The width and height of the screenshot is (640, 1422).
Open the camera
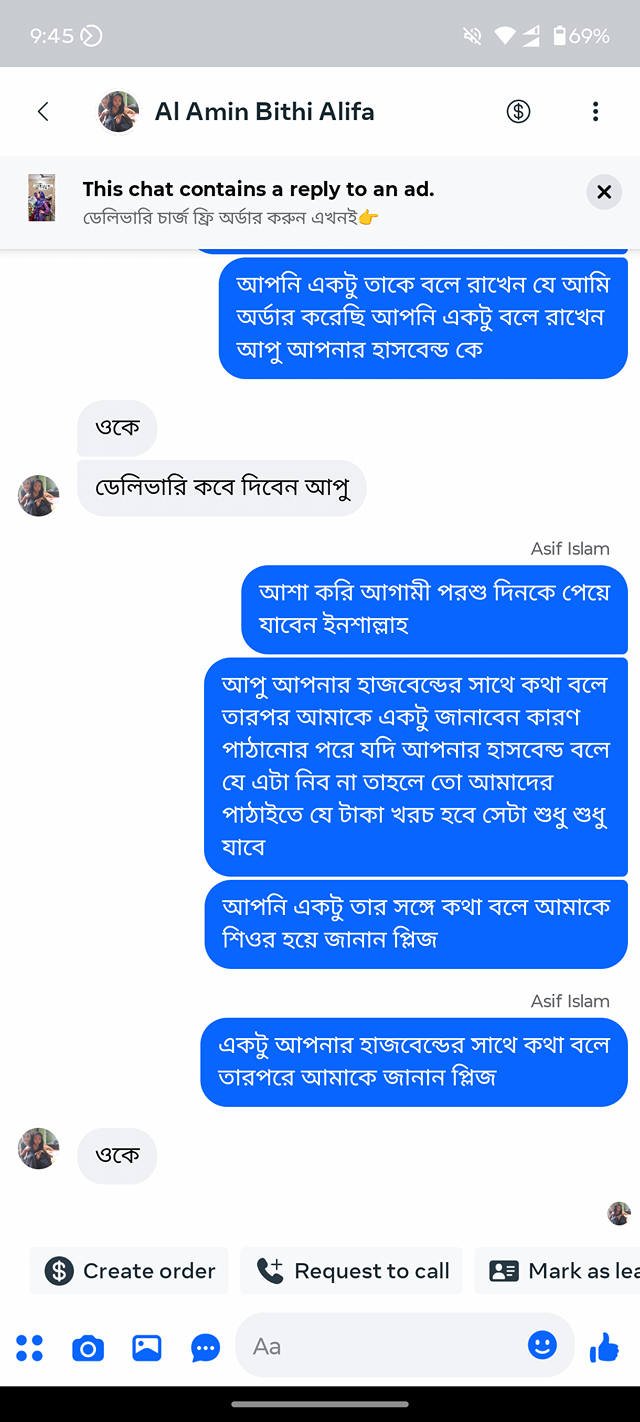[x=88, y=1348]
